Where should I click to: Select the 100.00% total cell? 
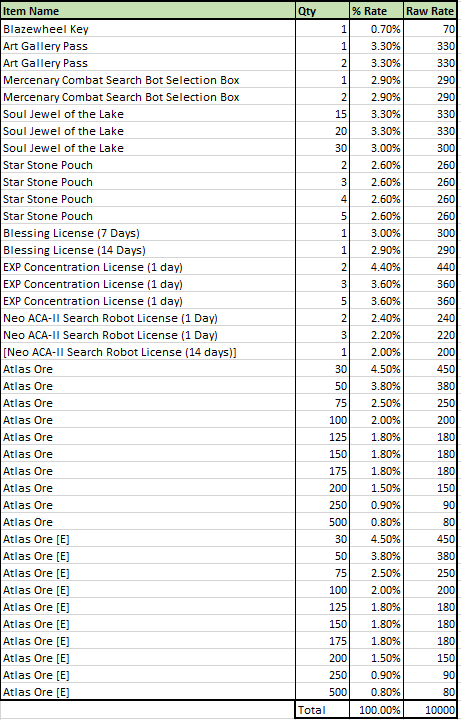tap(377, 710)
